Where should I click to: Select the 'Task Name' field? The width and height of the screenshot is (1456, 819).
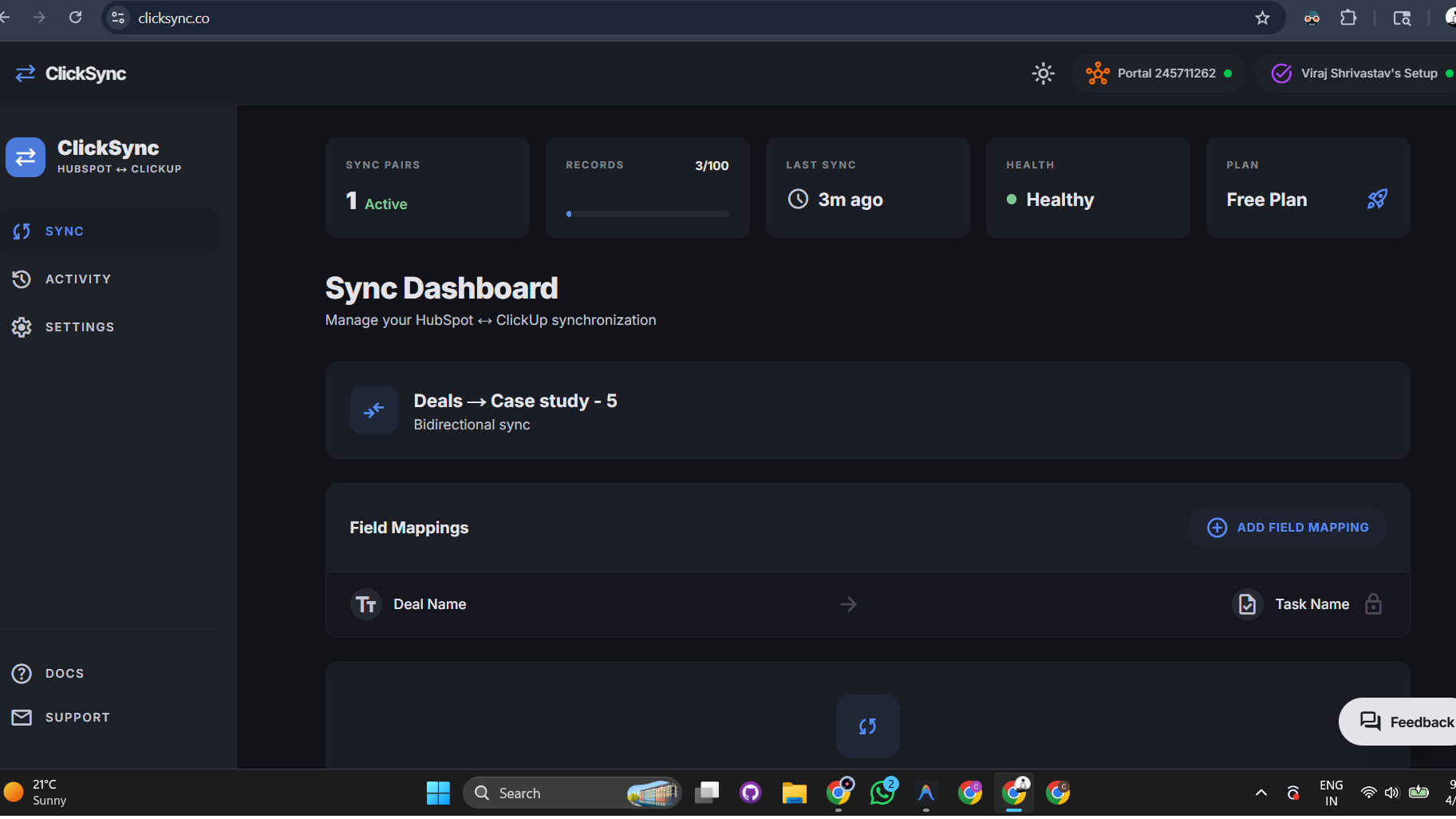point(1312,604)
